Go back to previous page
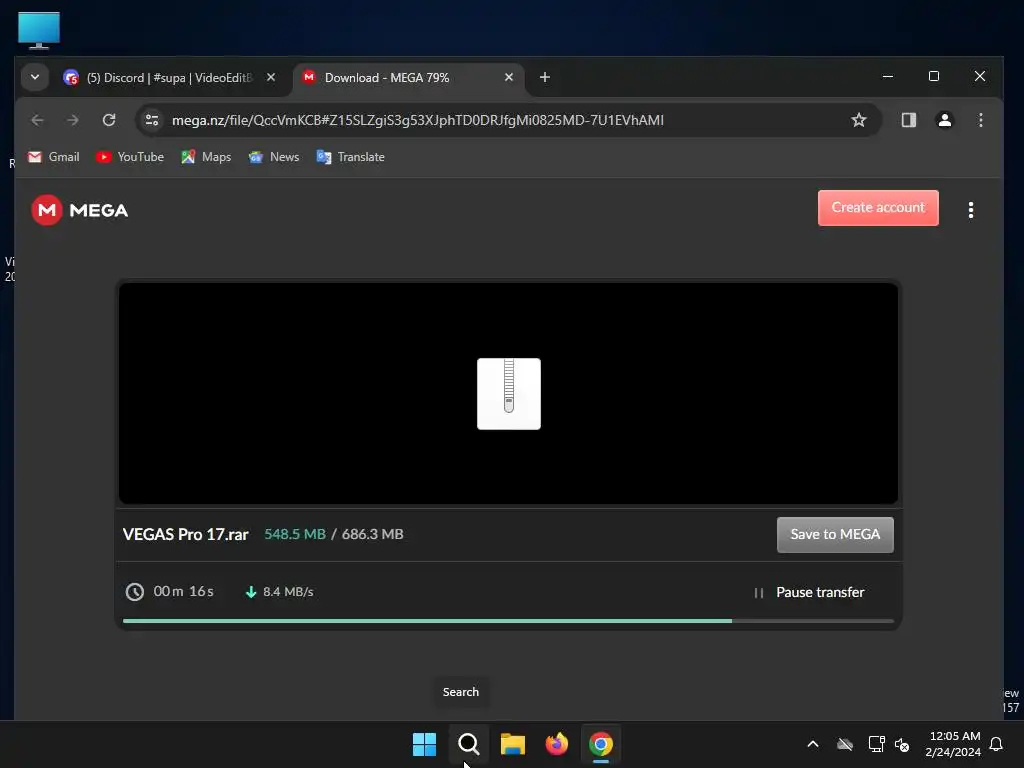The width and height of the screenshot is (1024, 768). click(x=37, y=120)
